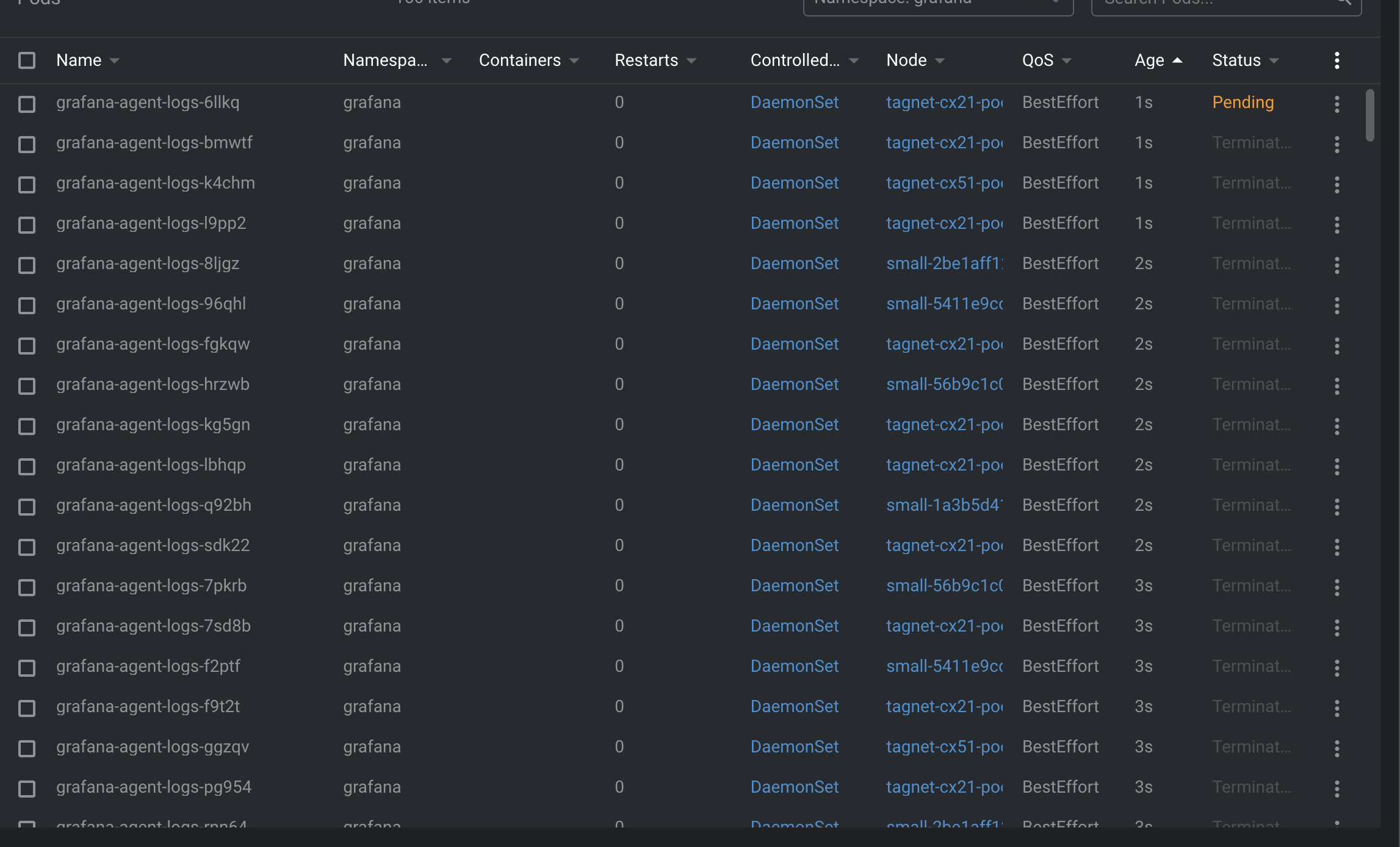Viewport: 1400px width, 847px height.
Task: Sort by Status column header
Action: [1245, 60]
